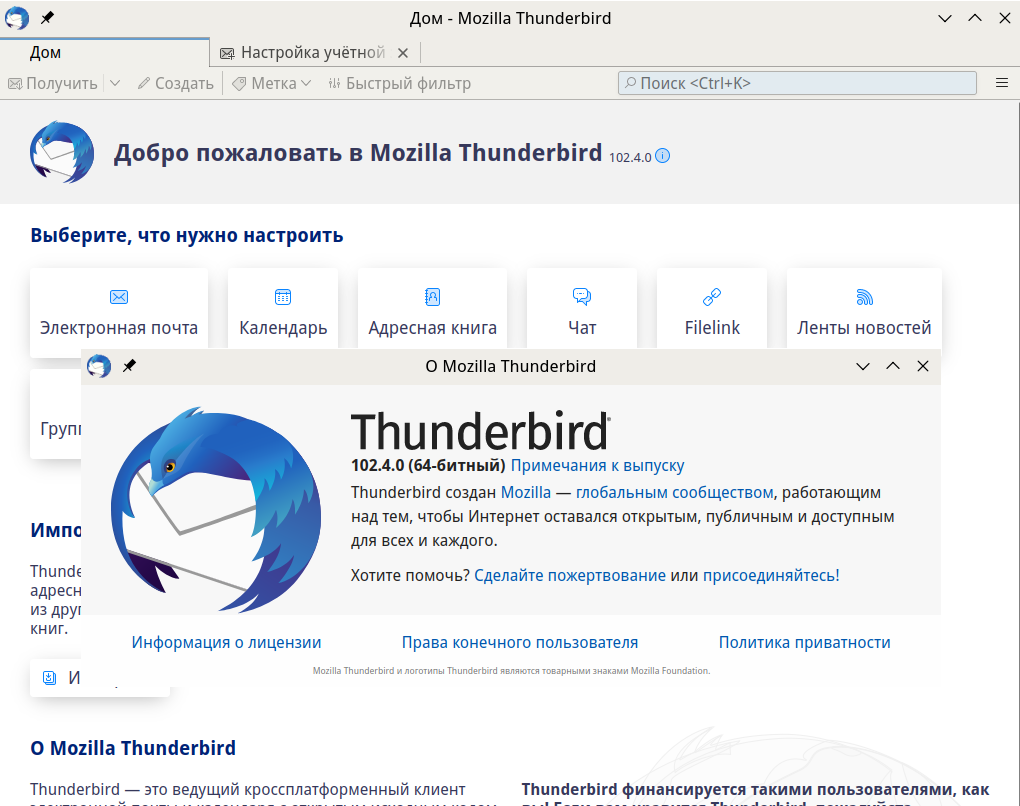This screenshot has width=1020, height=806.
Task: Click the info icon next to version 102.4.0
Action: (662, 156)
